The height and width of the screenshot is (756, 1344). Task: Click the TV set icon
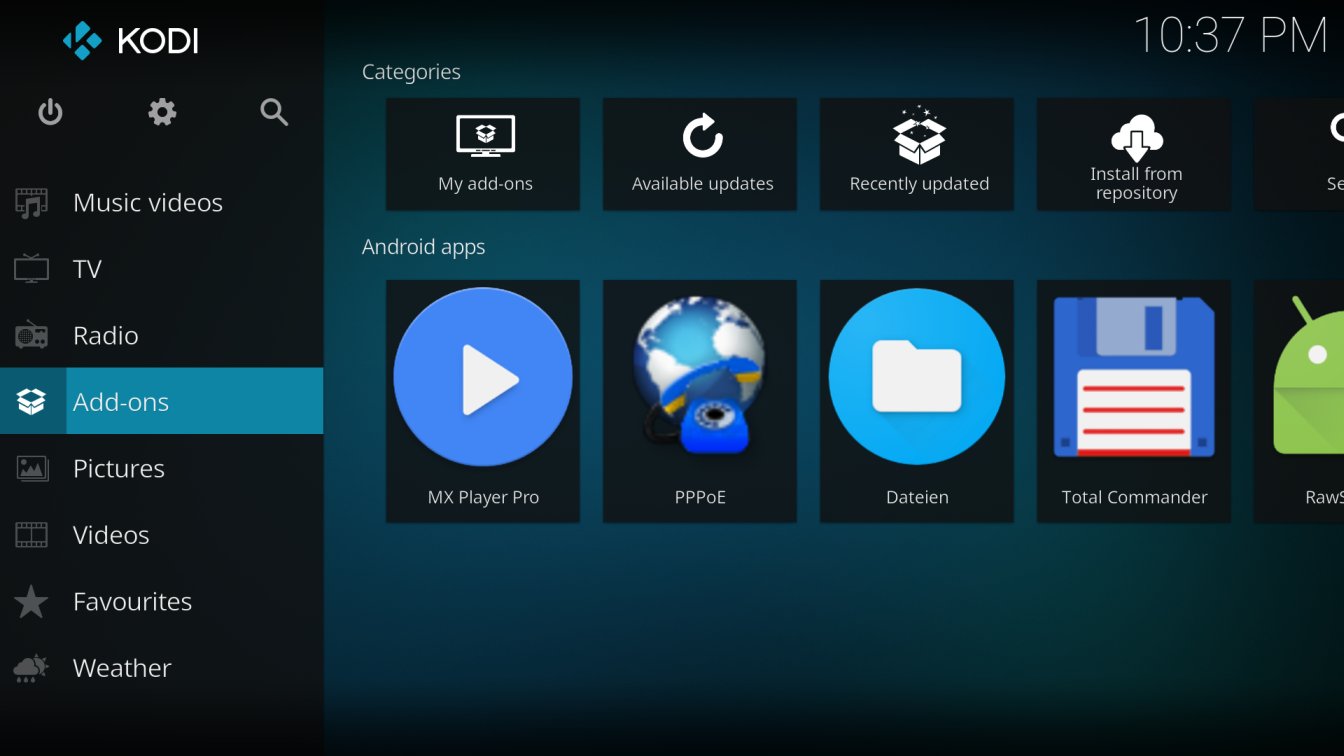(x=31, y=269)
